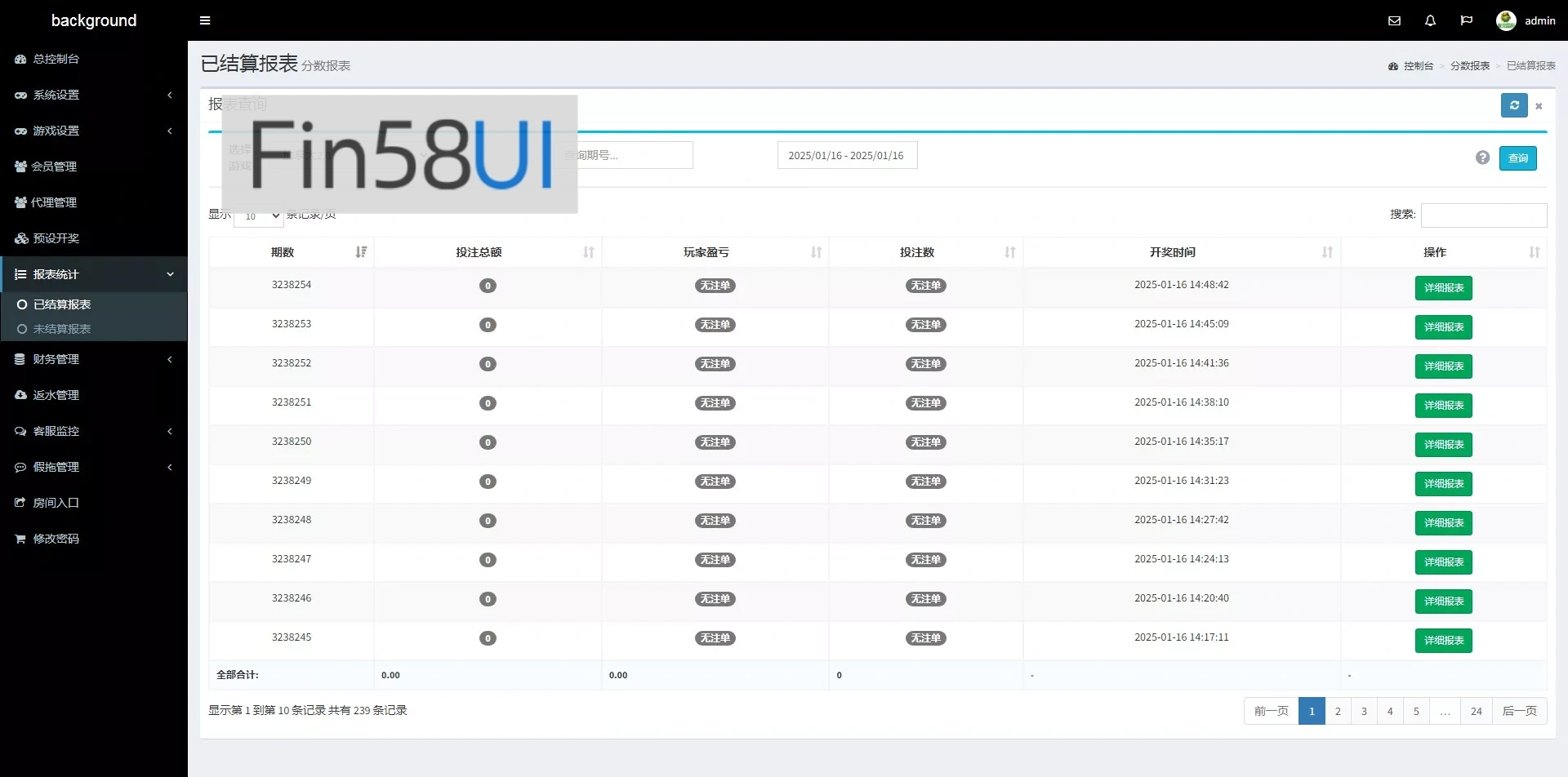This screenshot has height=777, width=1568.
Task: Click the help question mark icon
Action: pos(1482,158)
